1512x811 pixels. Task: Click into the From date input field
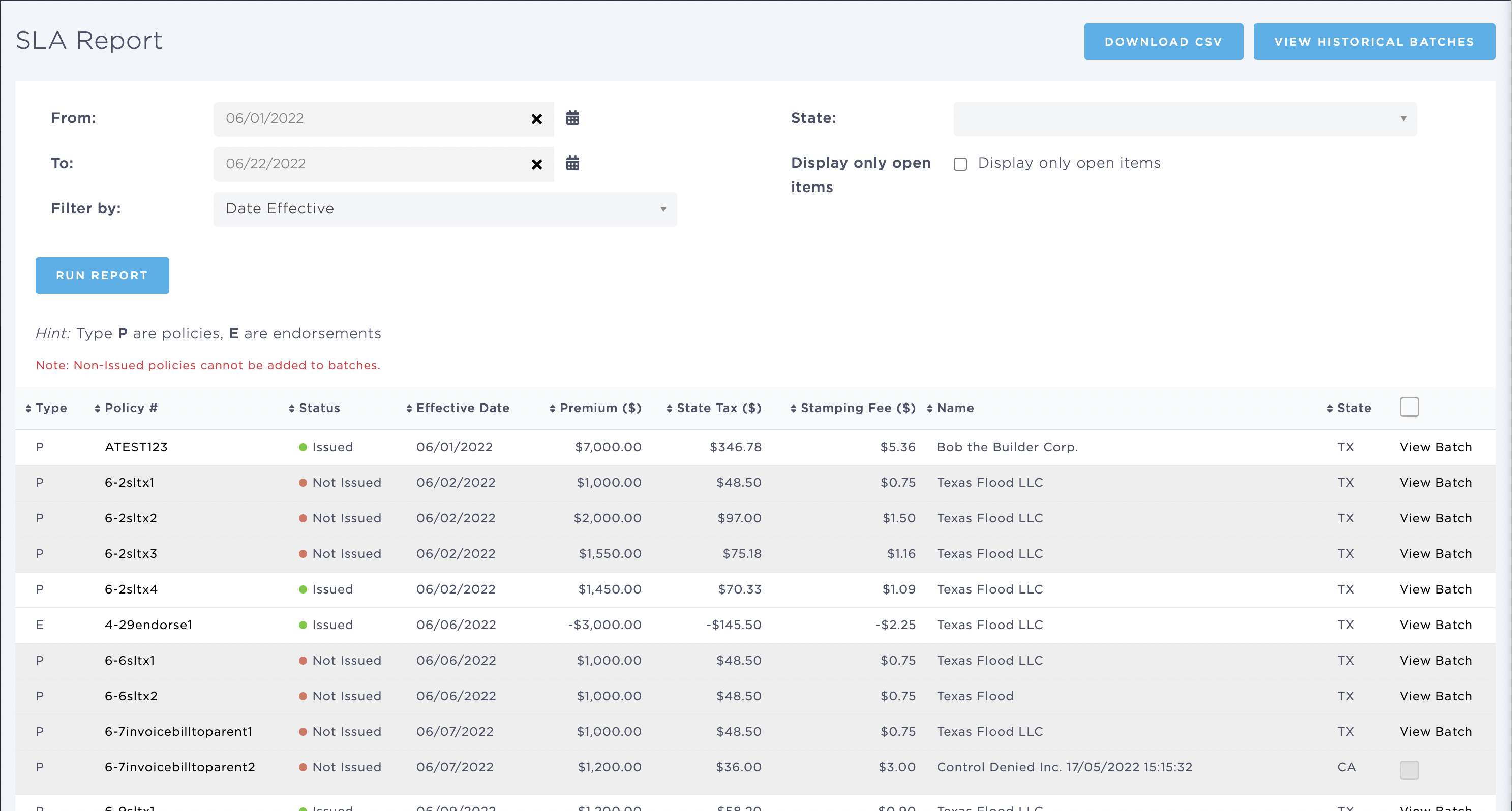370,118
